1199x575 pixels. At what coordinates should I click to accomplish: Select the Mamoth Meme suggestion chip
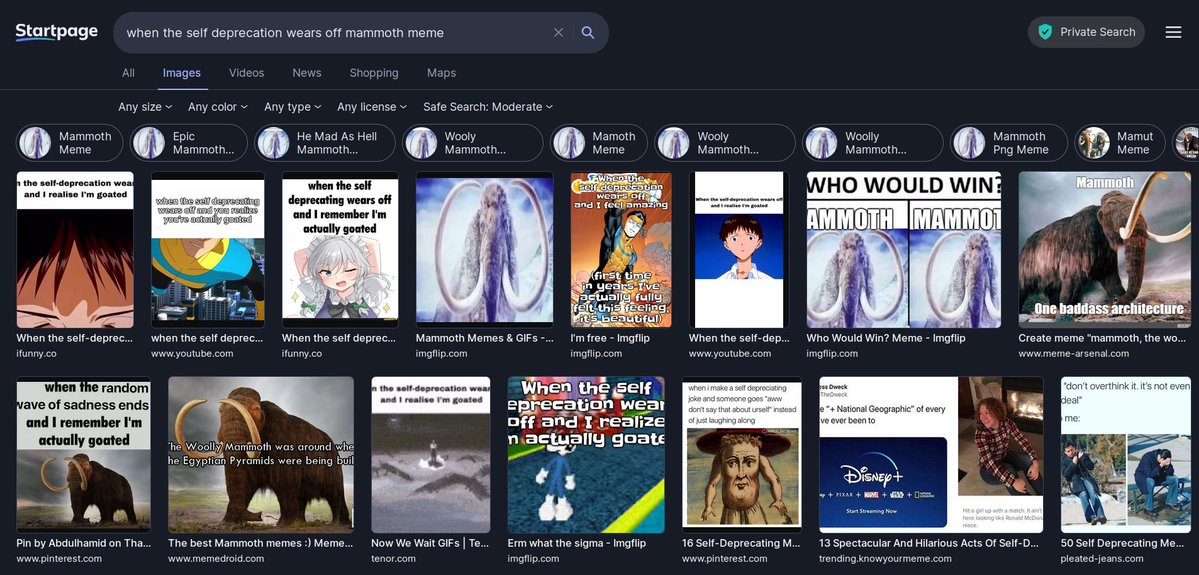(x=599, y=143)
